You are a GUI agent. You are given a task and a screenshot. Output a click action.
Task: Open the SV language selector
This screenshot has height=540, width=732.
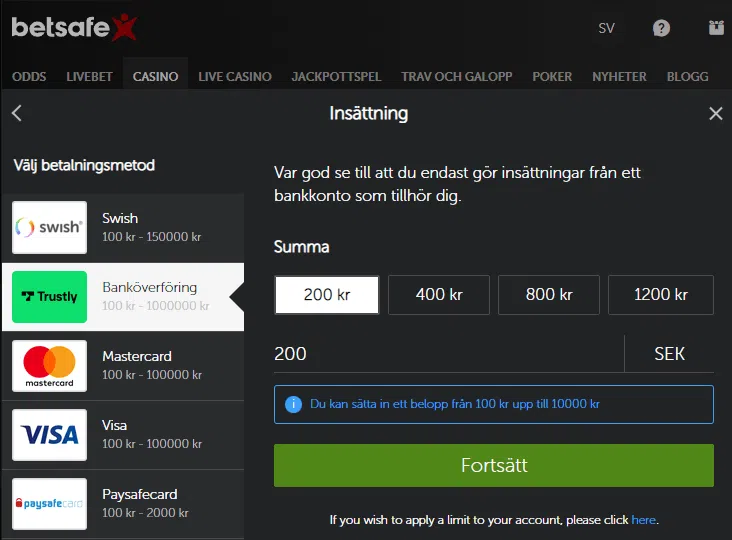[606, 28]
